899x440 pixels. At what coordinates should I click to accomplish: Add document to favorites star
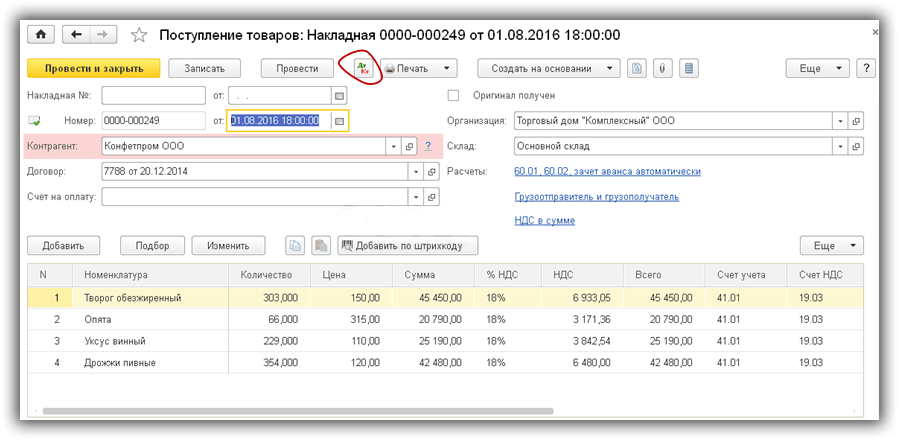pos(138,35)
